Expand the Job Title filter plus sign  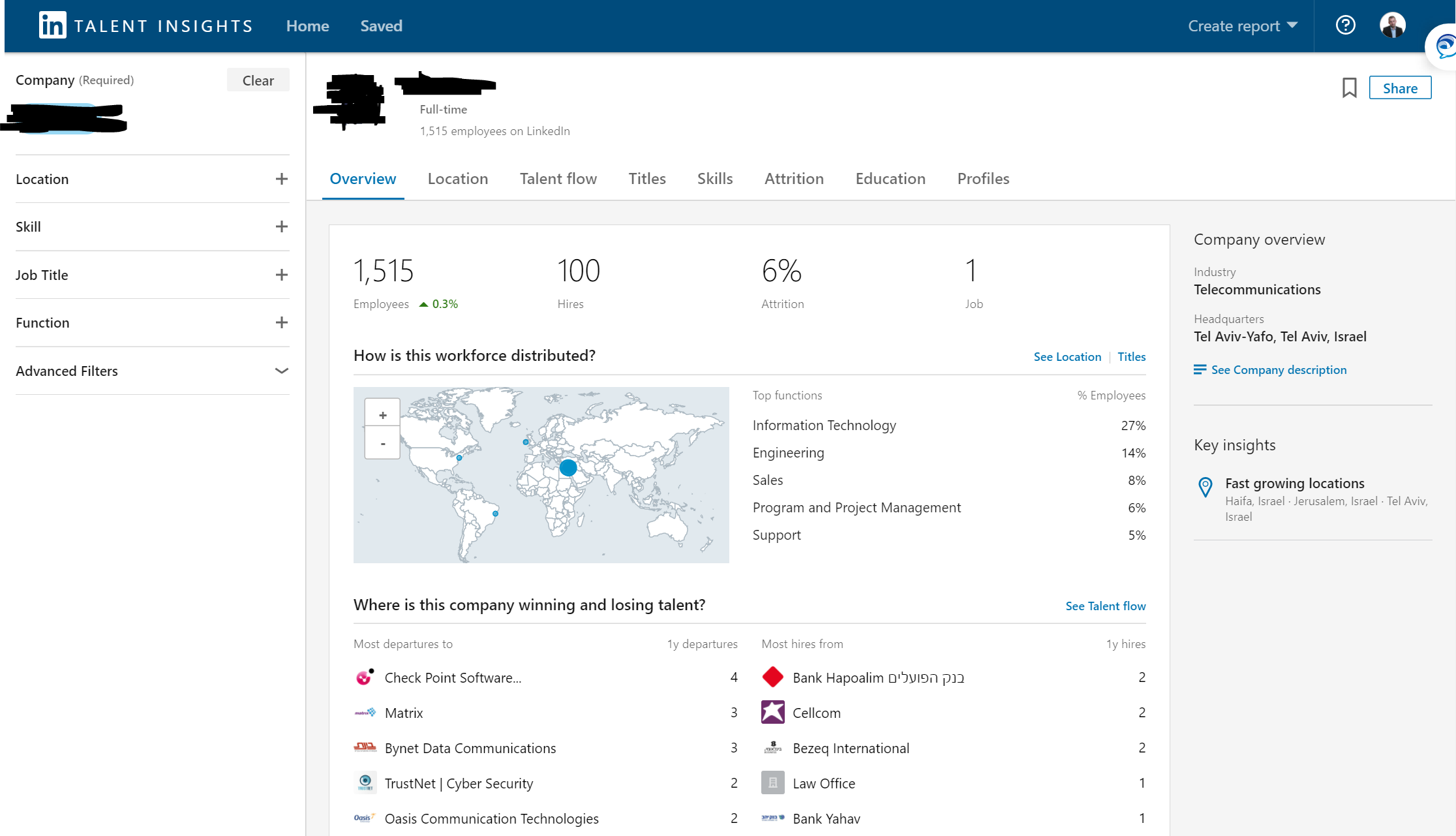click(281, 275)
